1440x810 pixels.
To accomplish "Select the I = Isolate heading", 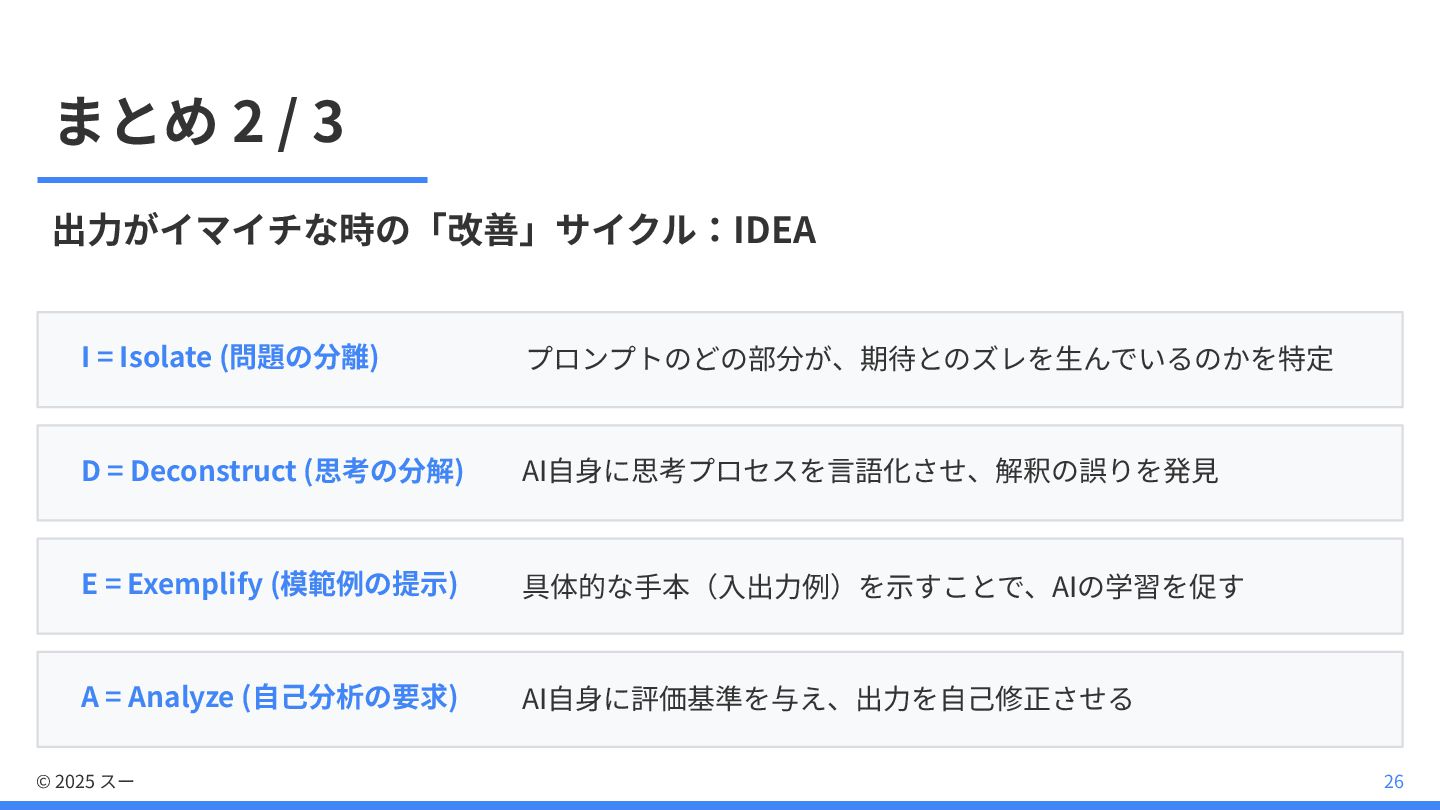I will coord(230,357).
